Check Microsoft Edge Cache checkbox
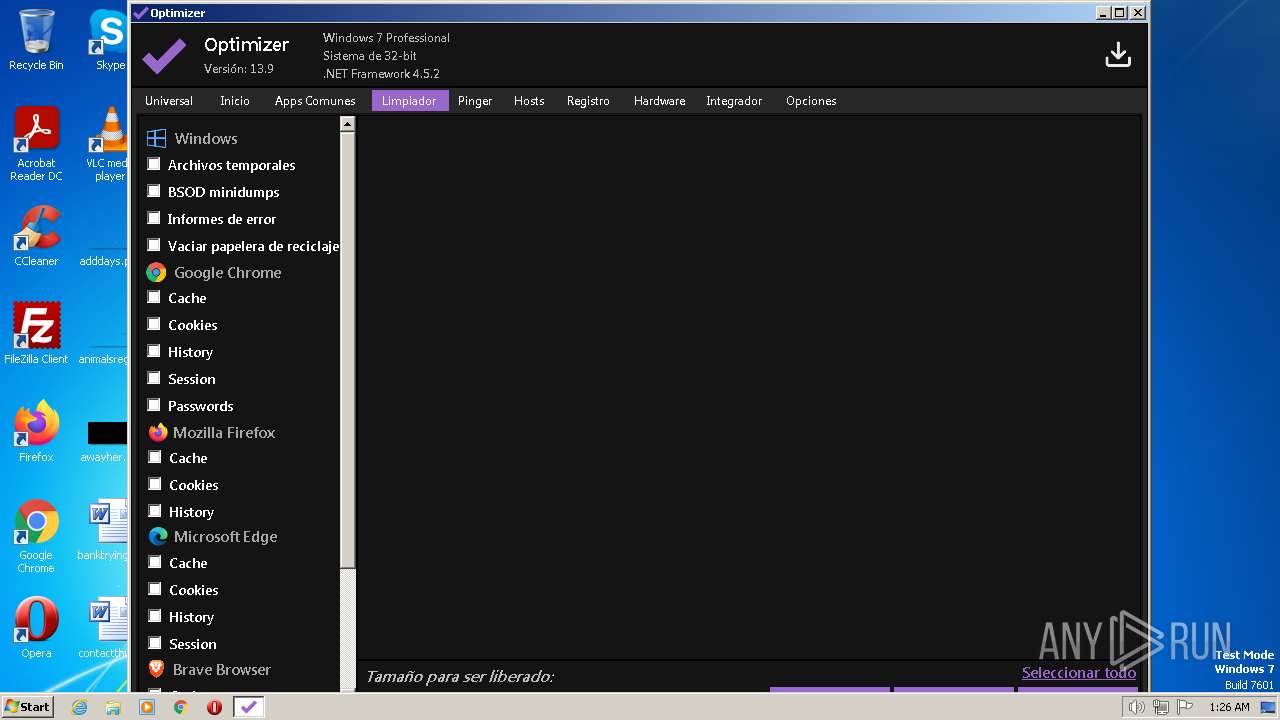 click(x=154, y=562)
